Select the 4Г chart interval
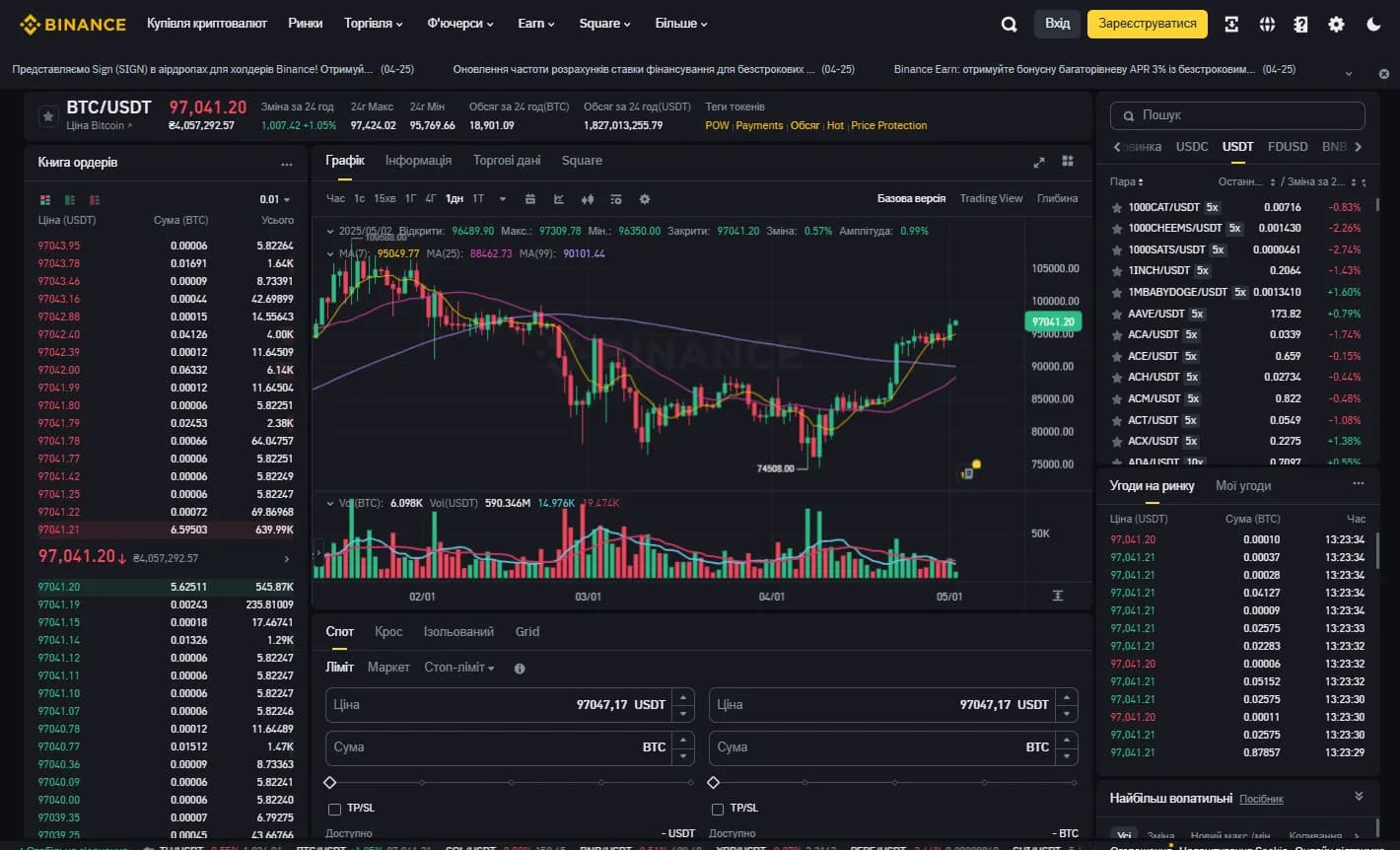The image size is (1400, 850). click(x=430, y=199)
